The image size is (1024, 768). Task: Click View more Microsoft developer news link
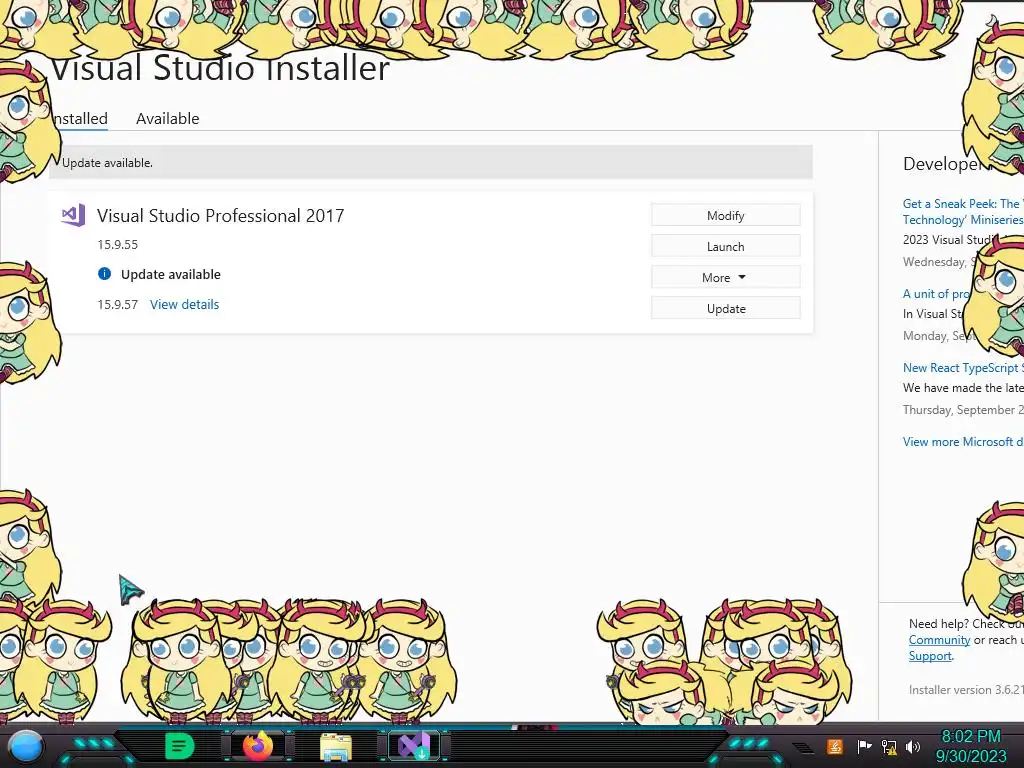(x=963, y=441)
